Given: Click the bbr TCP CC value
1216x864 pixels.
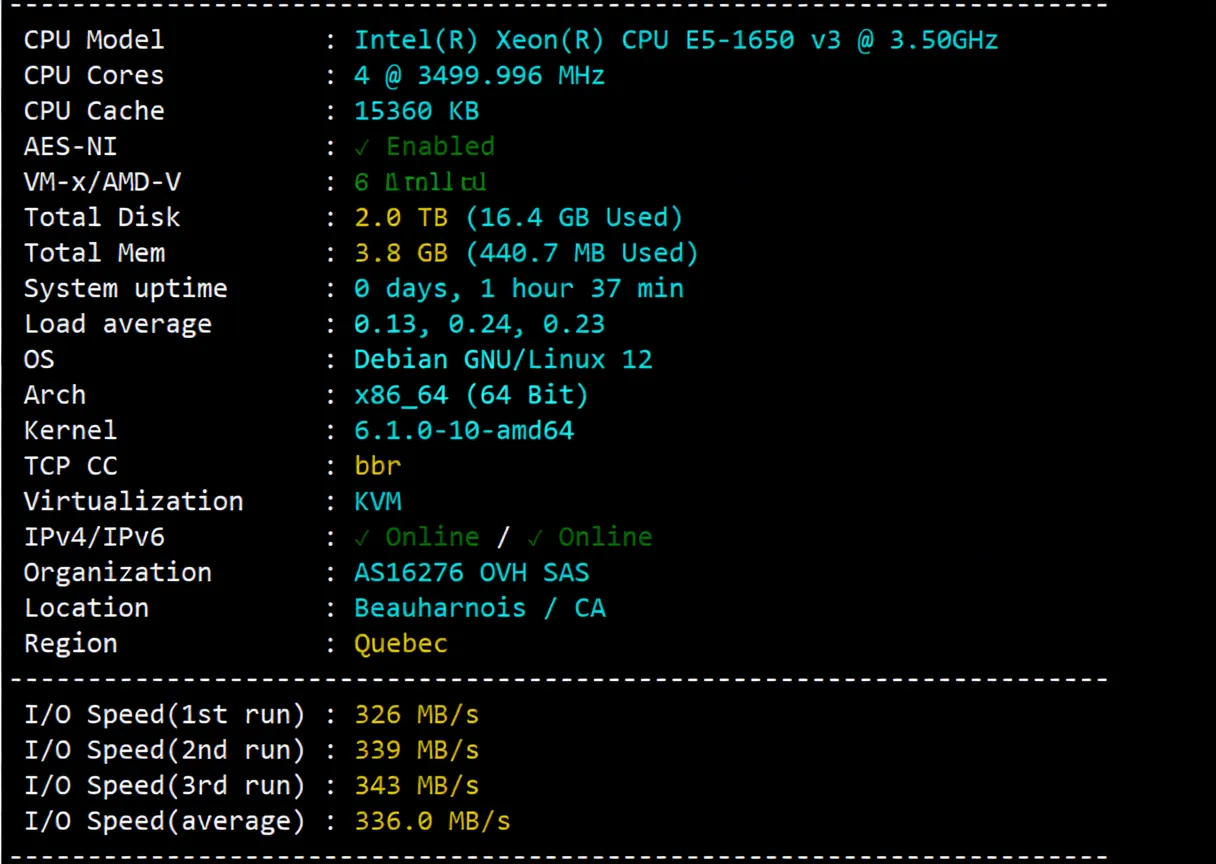Looking at the screenshot, I should pyautogui.click(x=378, y=465).
